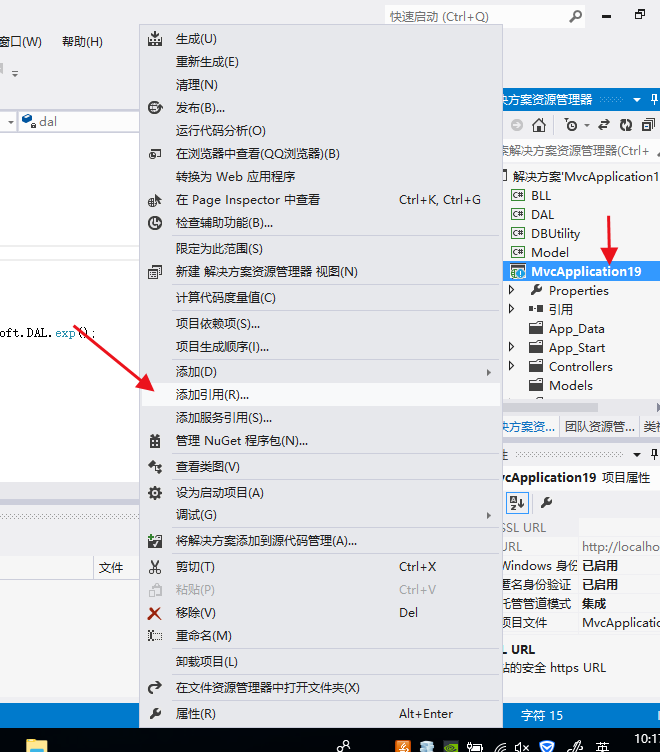Click the source control add icon

154,541
